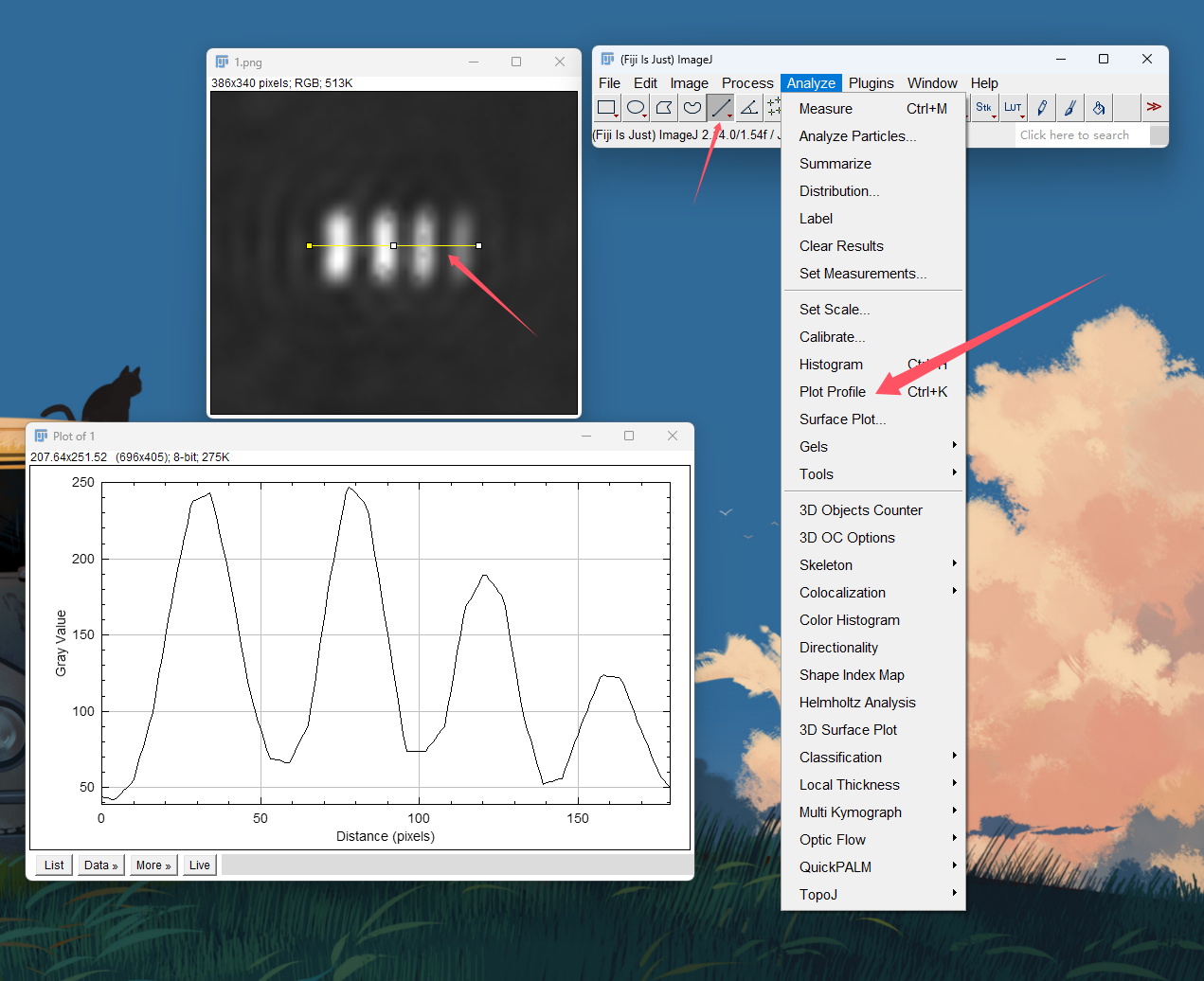
Task: Click the List button in plot window
Action: (54, 865)
